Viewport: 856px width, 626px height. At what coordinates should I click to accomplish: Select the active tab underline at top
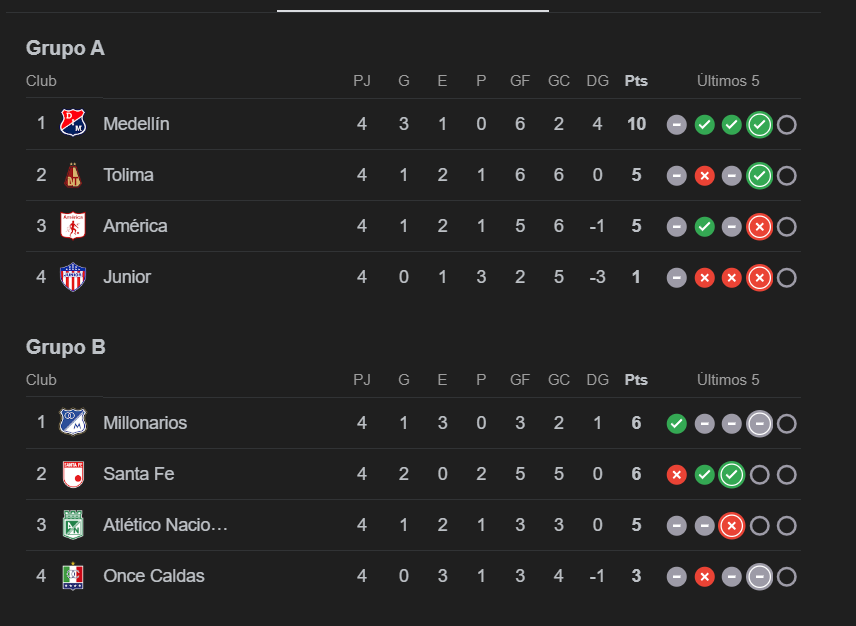point(413,10)
